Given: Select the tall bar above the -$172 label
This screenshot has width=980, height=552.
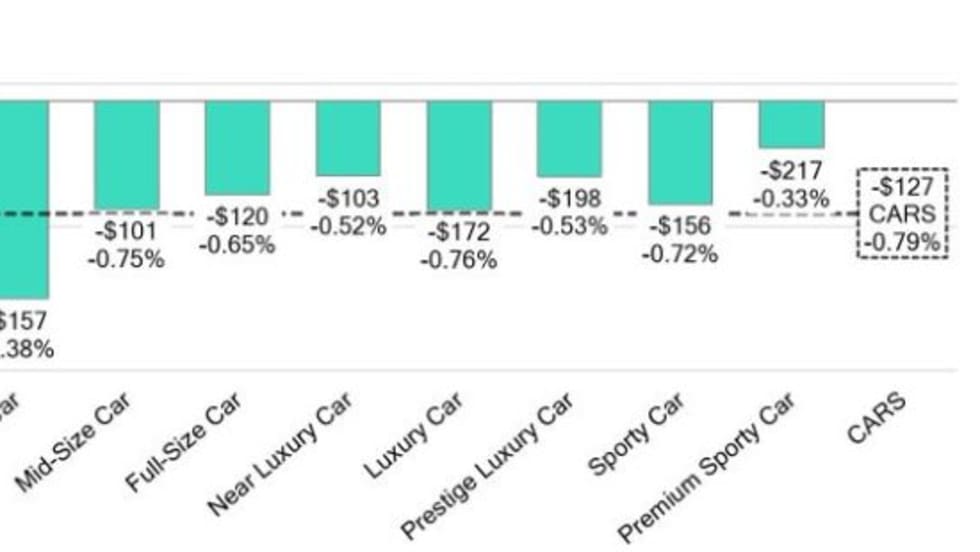Looking at the screenshot, I should (x=459, y=155).
